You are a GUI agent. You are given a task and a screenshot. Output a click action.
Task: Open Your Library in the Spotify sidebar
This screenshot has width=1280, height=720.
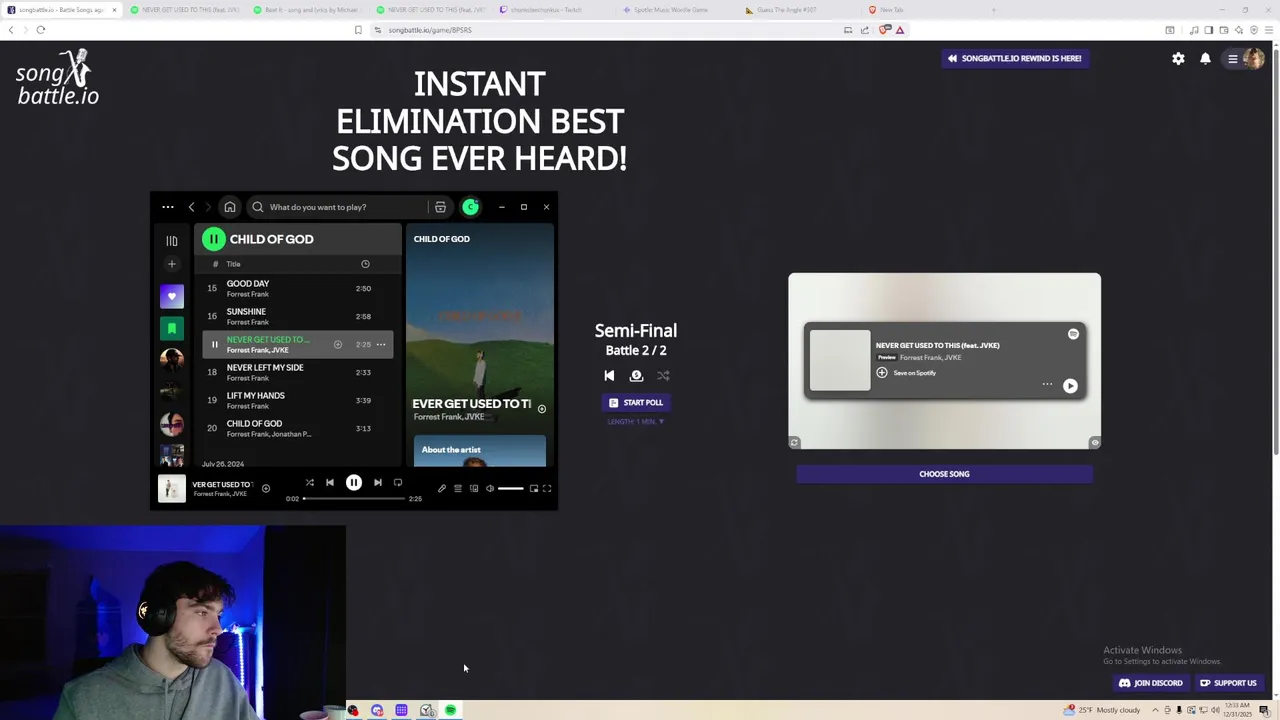click(171, 241)
